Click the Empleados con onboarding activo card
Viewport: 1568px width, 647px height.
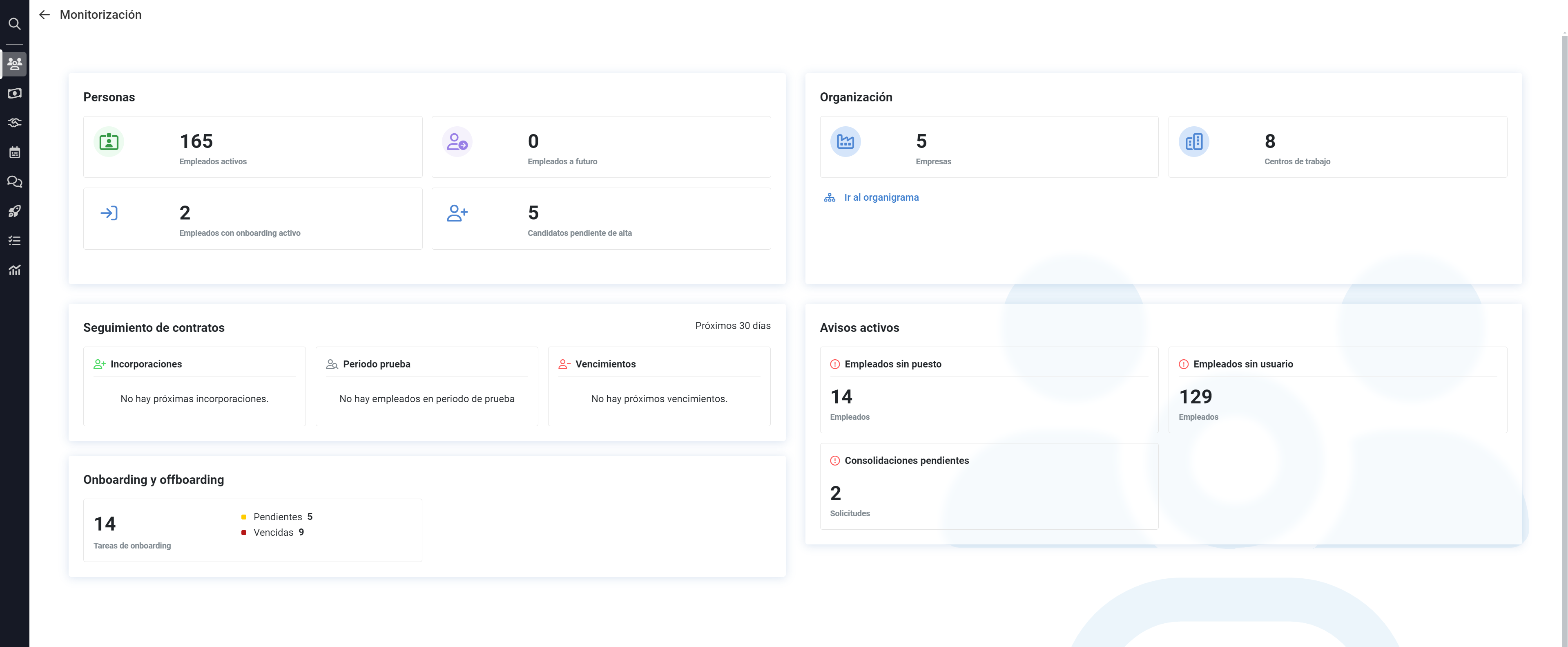(252, 219)
